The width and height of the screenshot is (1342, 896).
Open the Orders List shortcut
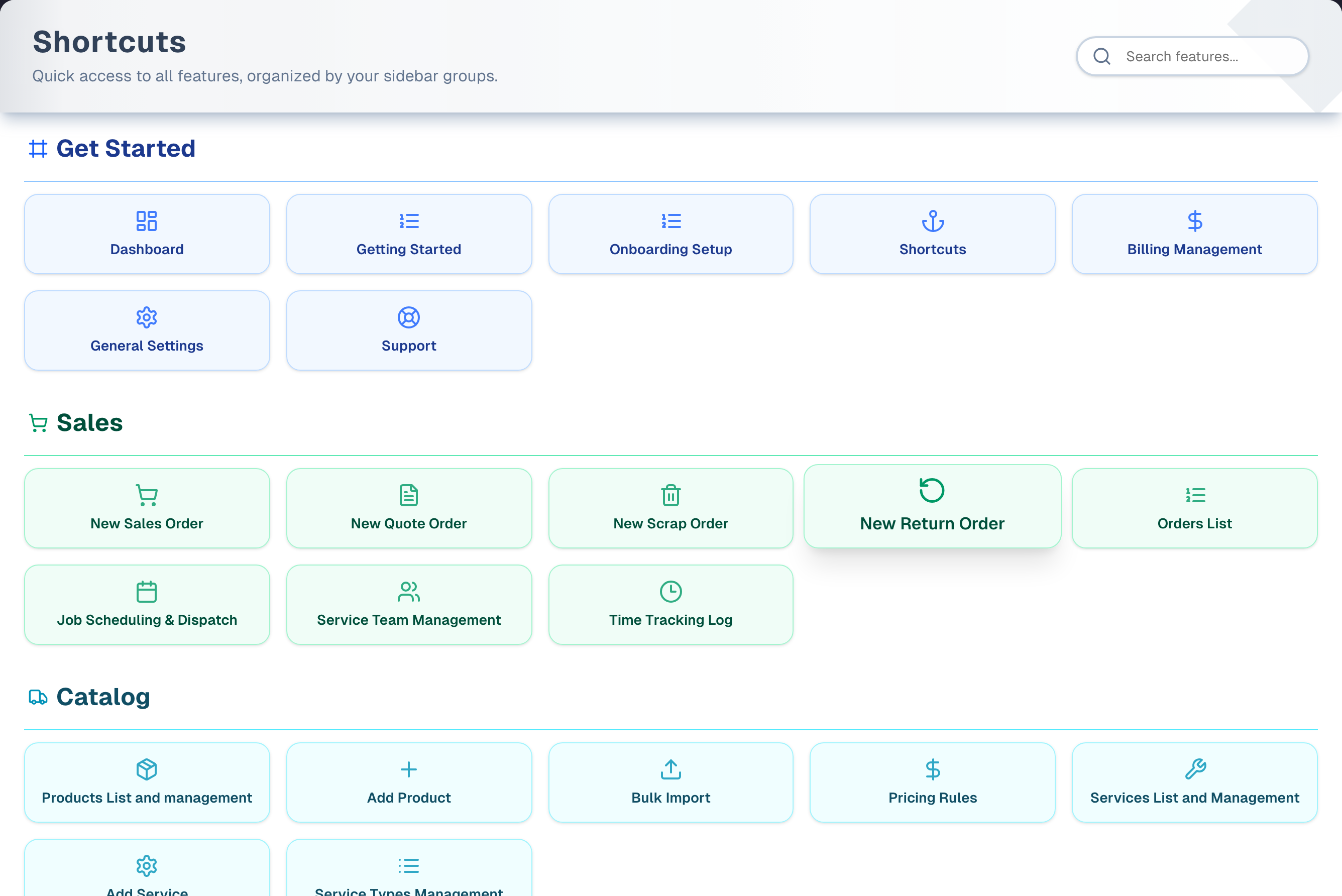[x=1195, y=508]
